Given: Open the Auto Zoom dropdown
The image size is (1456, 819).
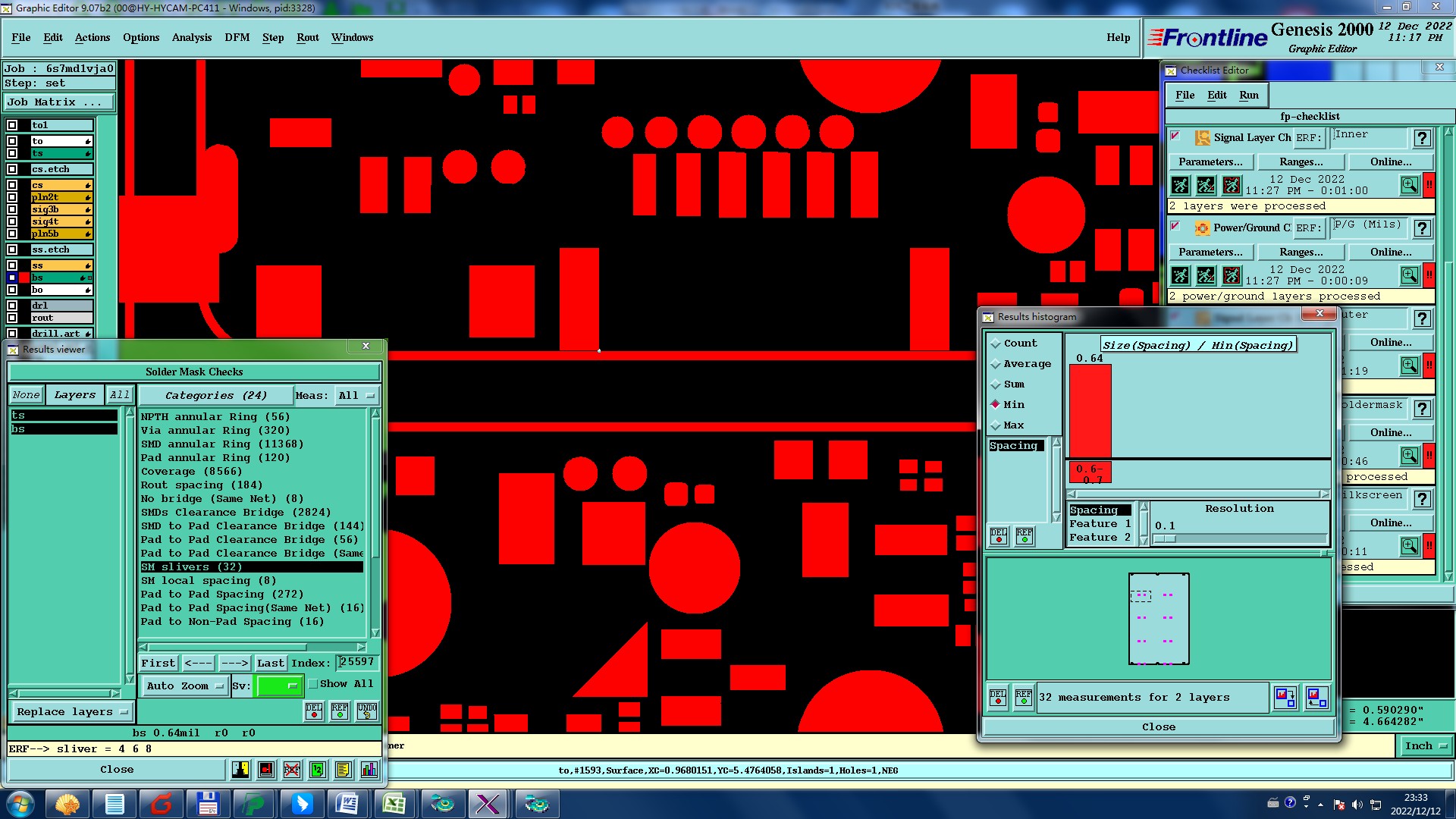Looking at the screenshot, I should (186, 686).
